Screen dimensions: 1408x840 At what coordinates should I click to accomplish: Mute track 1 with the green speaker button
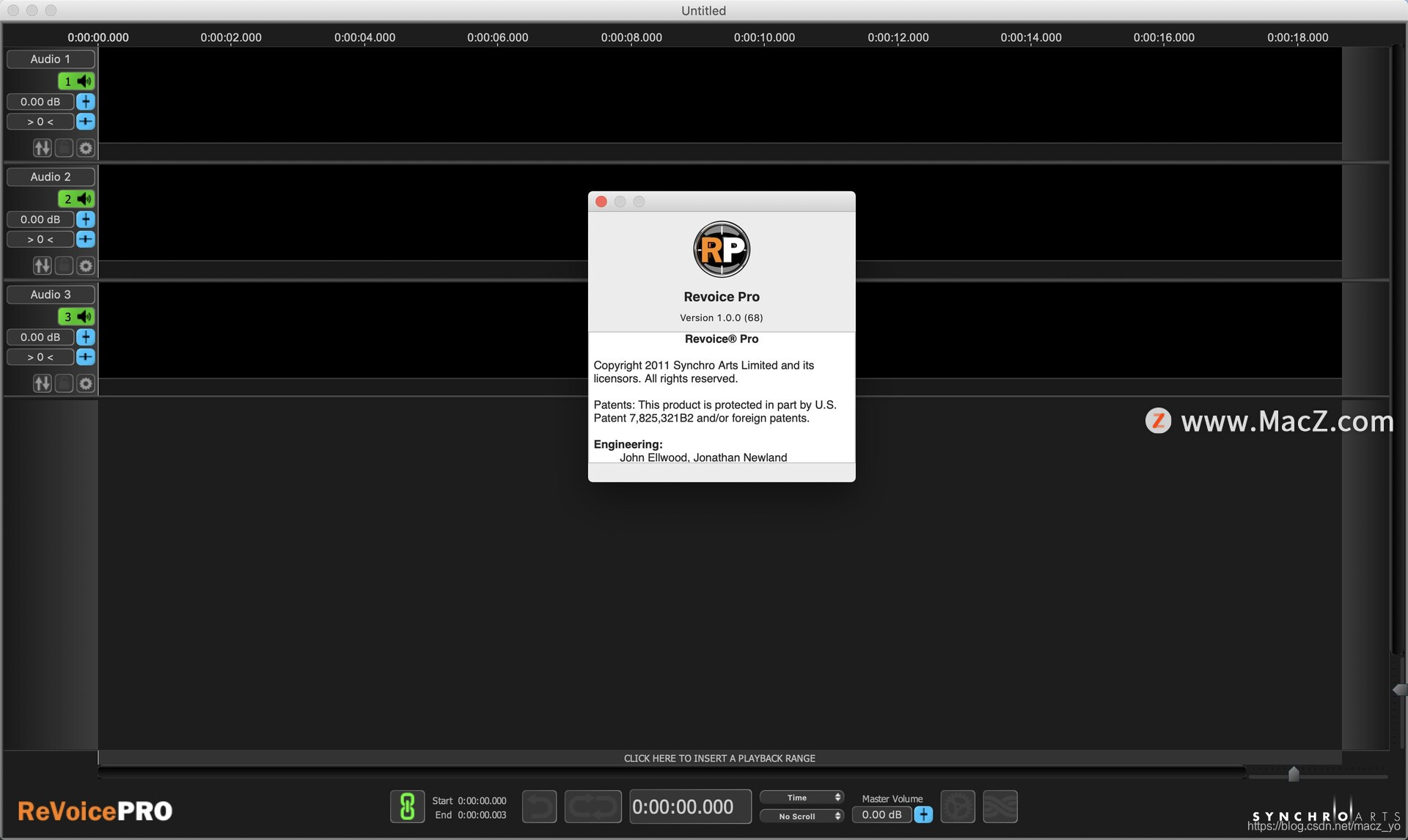click(x=76, y=81)
